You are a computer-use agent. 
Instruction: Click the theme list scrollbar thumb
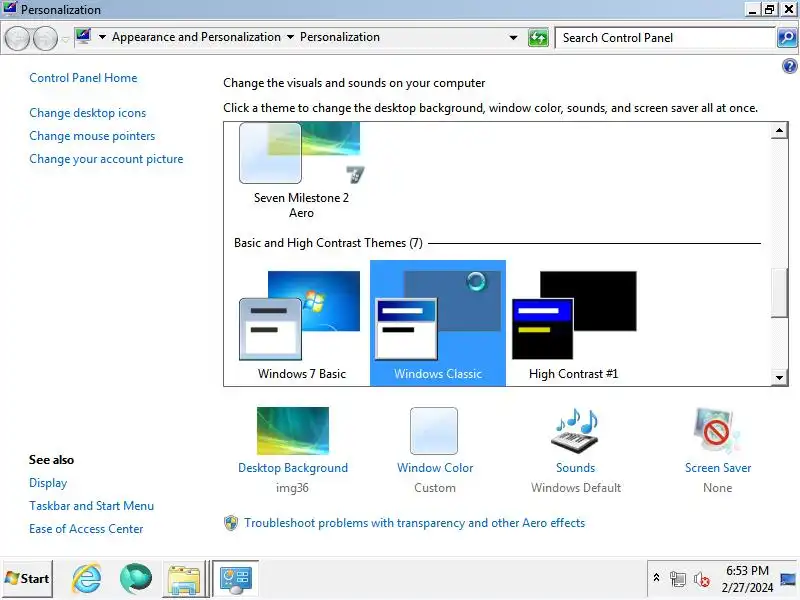pyautogui.click(x=779, y=293)
